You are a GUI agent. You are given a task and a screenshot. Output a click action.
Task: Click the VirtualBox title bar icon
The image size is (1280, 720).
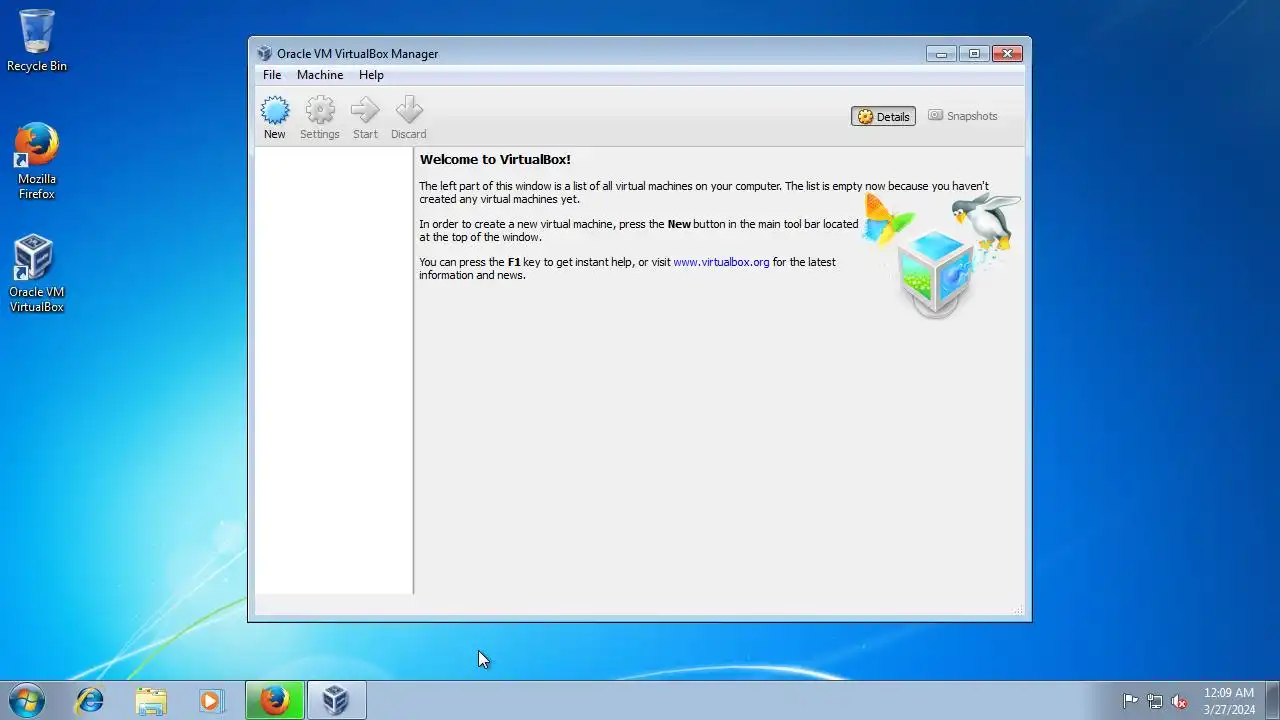pos(264,54)
